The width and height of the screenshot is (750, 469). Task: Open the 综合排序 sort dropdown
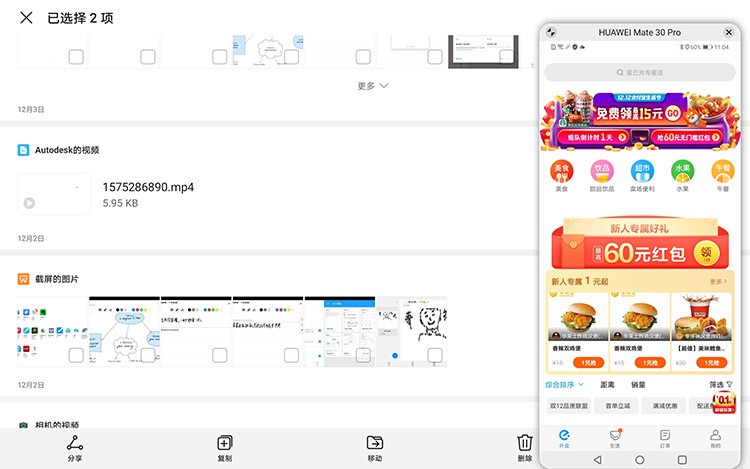click(564, 384)
